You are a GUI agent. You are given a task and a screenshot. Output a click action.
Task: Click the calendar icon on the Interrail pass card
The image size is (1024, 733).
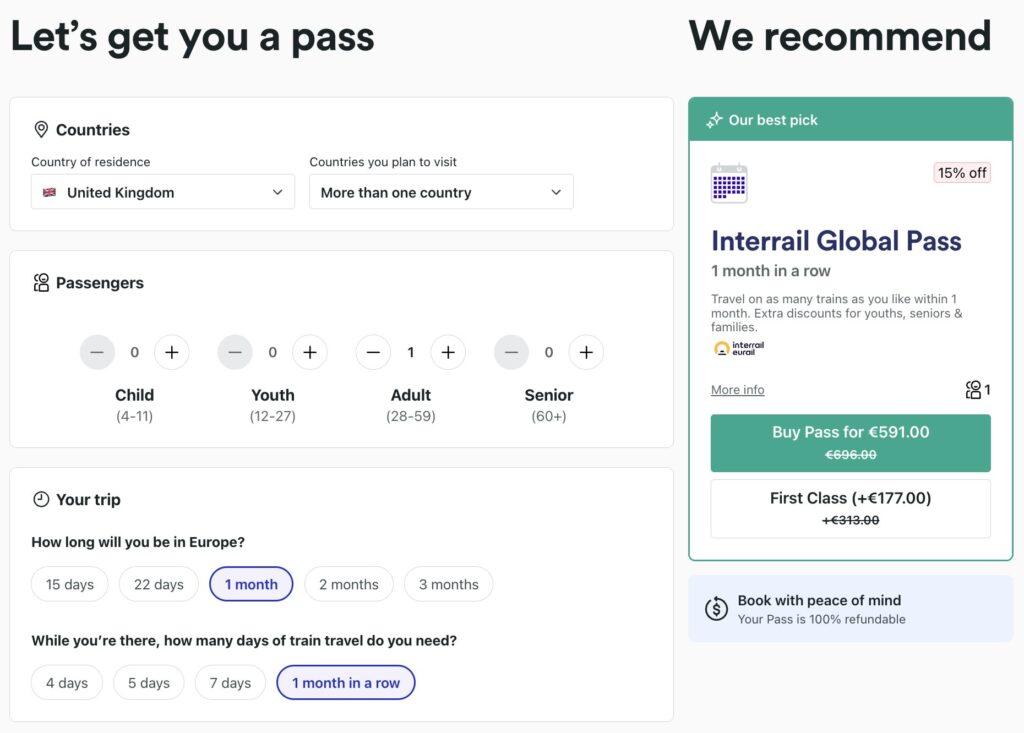(729, 183)
